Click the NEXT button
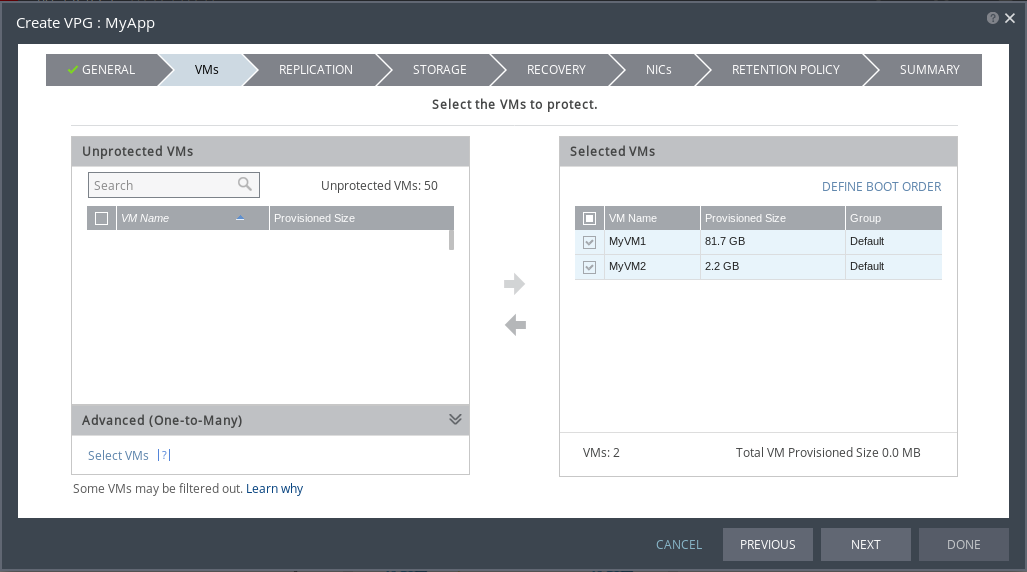The width and height of the screenshot is (1027, 572). tap(865, 544)
